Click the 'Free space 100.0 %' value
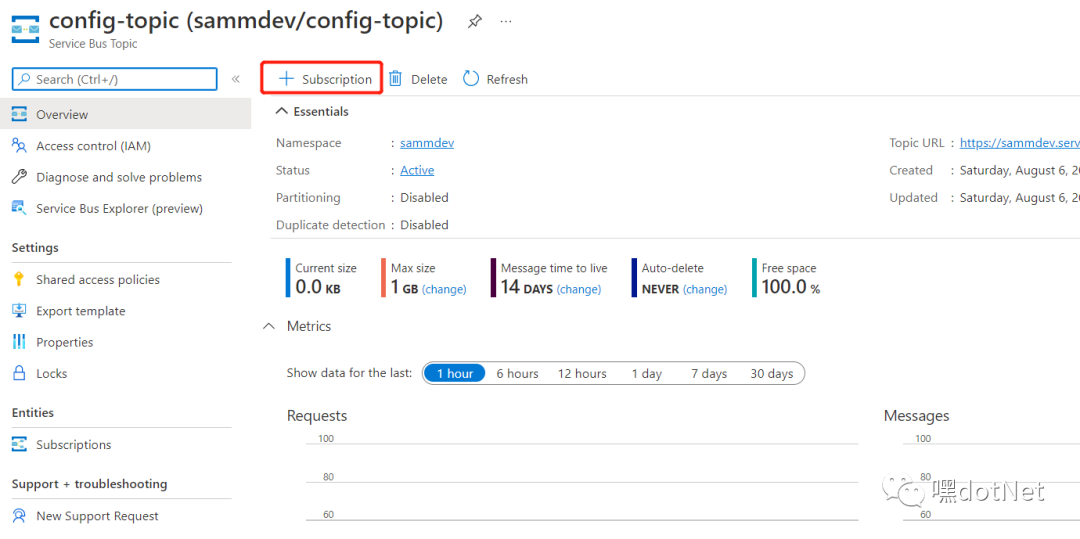The height and width of the screenshot is (539, 1080). tap(791, 288)
